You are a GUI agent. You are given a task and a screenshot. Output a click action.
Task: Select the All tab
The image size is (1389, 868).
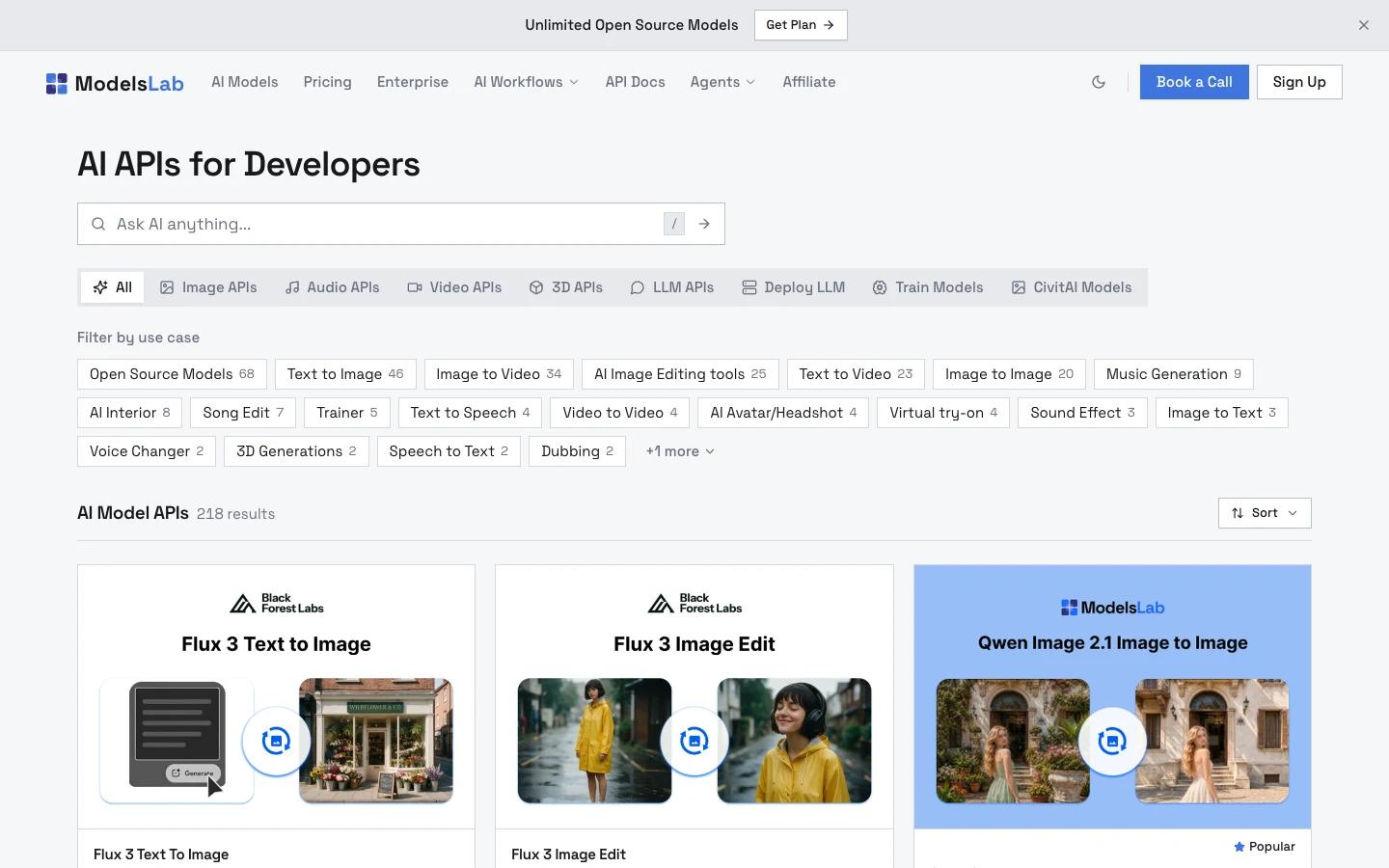[113, 287]
